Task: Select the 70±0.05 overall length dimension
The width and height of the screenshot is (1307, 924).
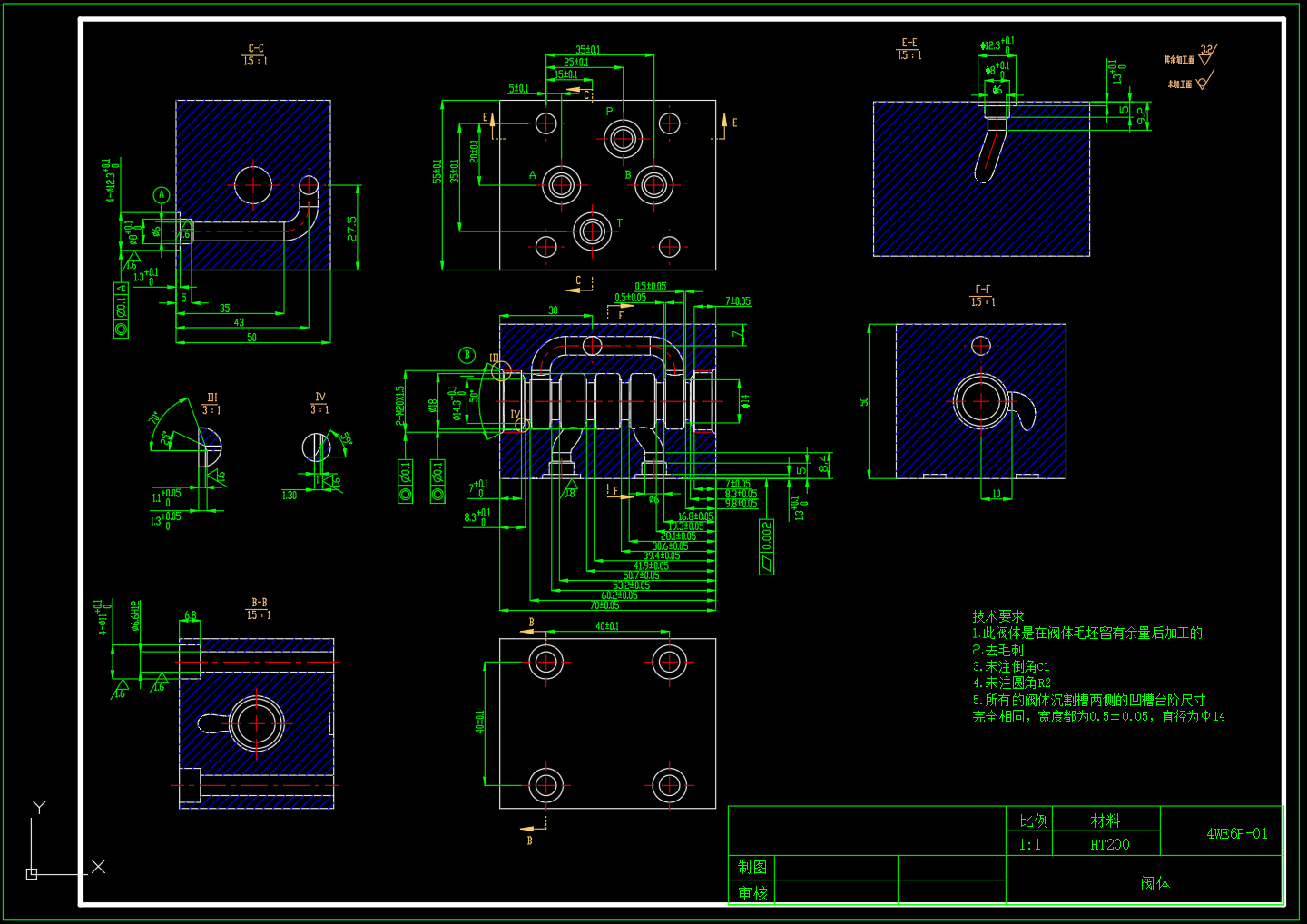Action: click(x=604, y=605)
